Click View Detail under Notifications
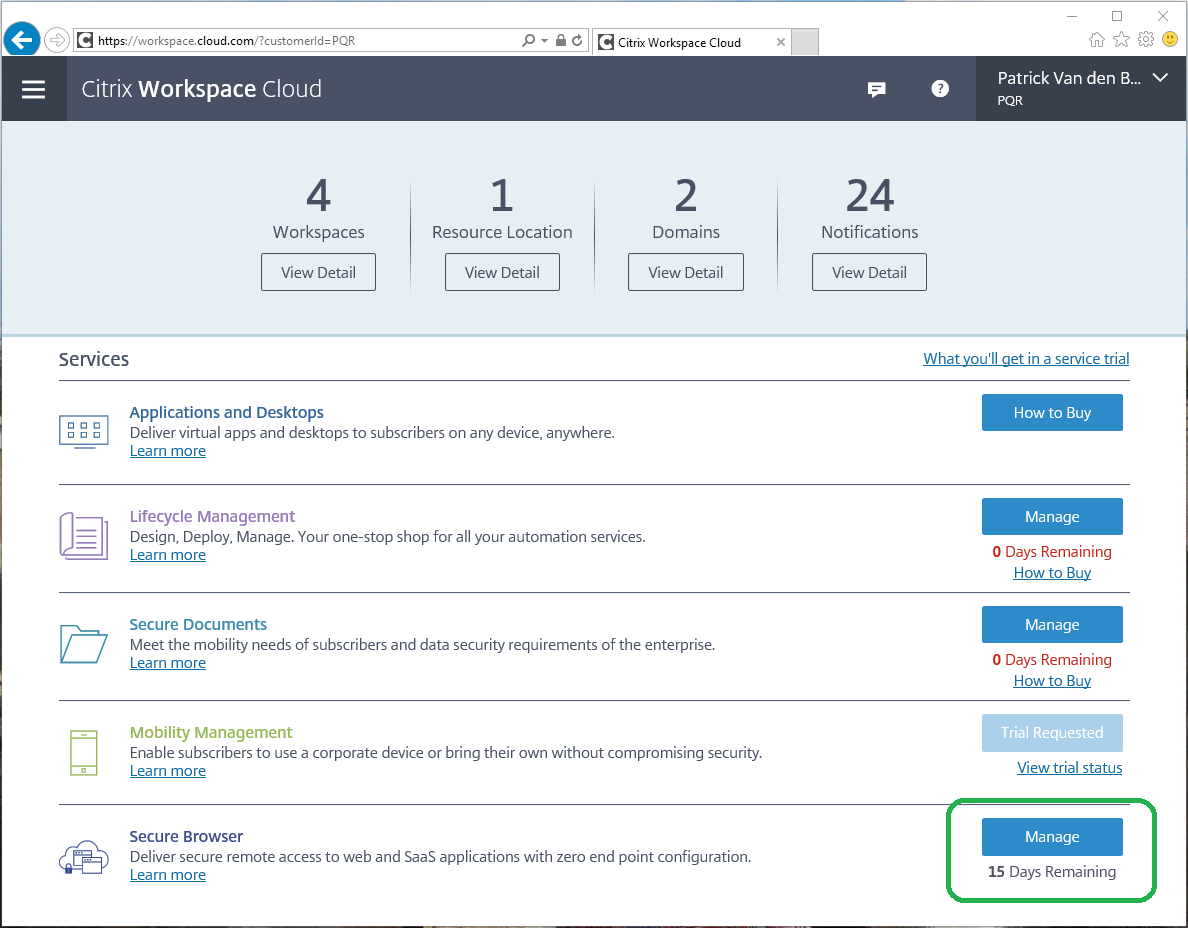Image resolution: width=1188 pixels, height=928 pixels. click(x=869, y=272)
